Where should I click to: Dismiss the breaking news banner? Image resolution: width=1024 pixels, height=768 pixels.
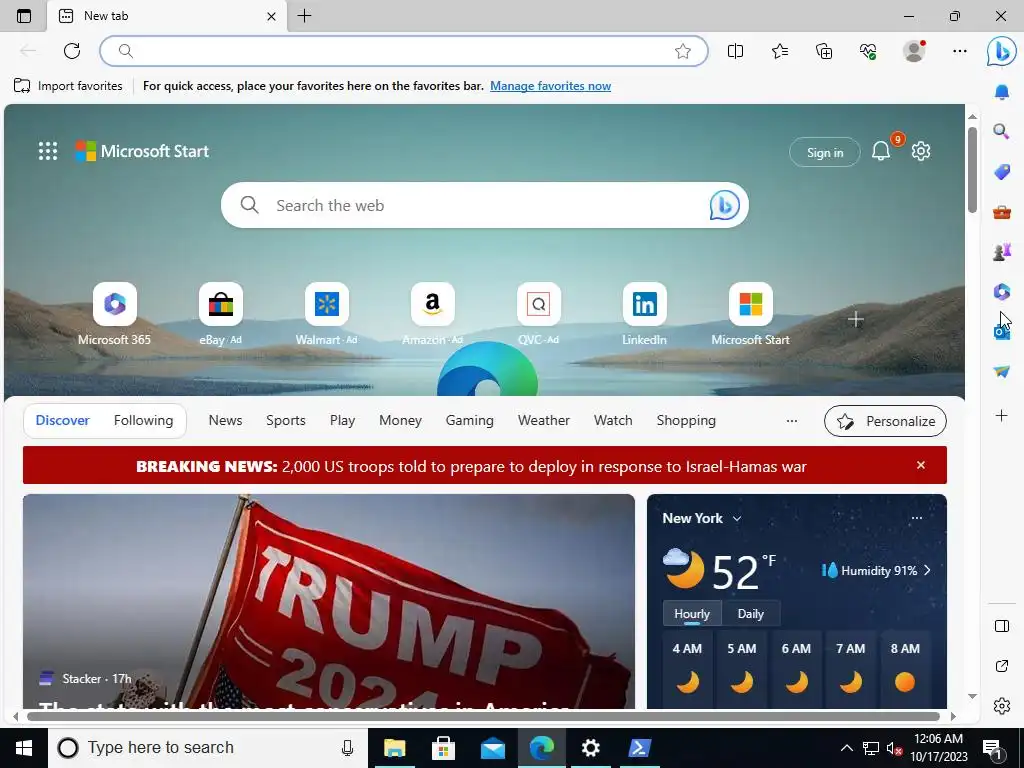921,465
